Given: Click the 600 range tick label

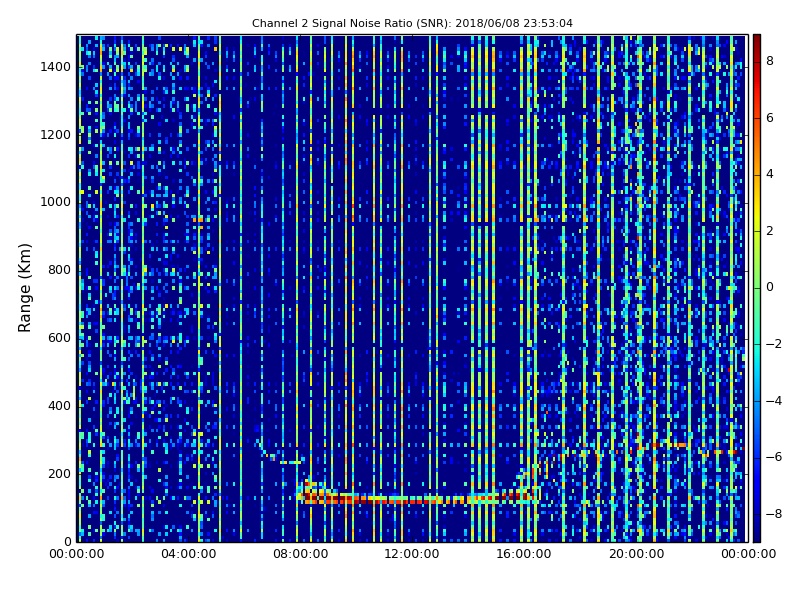Looking at the screenshot, I should click(x=59, y=338).
